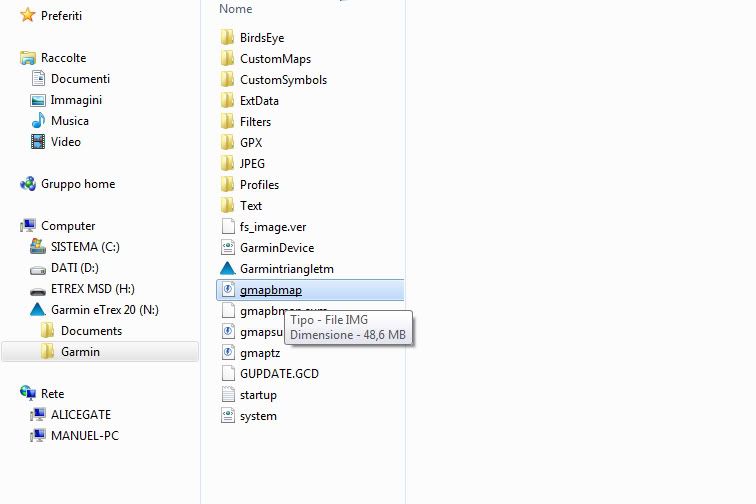The width and height of the screenshot is (756, 504).
Task: Click the system file icon
Action: click(x=228, y=415)
